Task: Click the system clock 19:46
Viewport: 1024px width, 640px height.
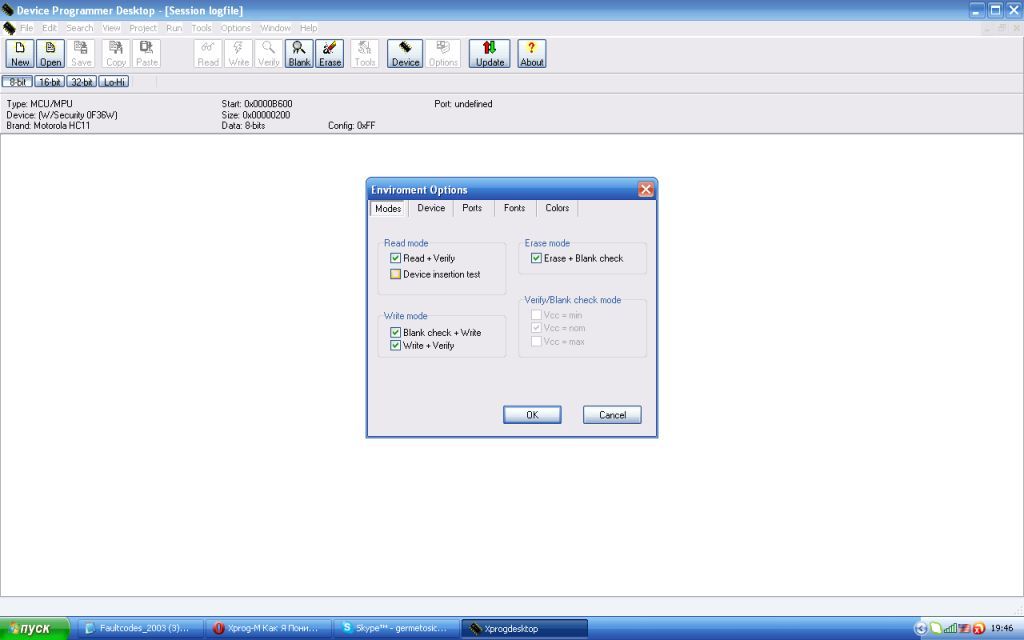Action: [x=1002, y=628]
